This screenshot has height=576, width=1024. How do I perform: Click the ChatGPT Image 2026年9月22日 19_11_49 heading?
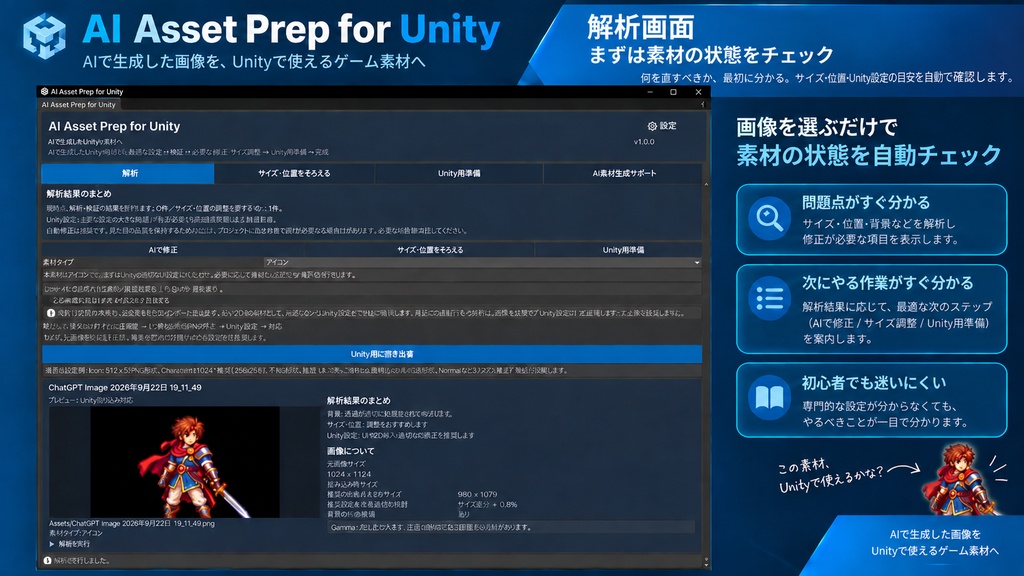click(x=125, y=387)
